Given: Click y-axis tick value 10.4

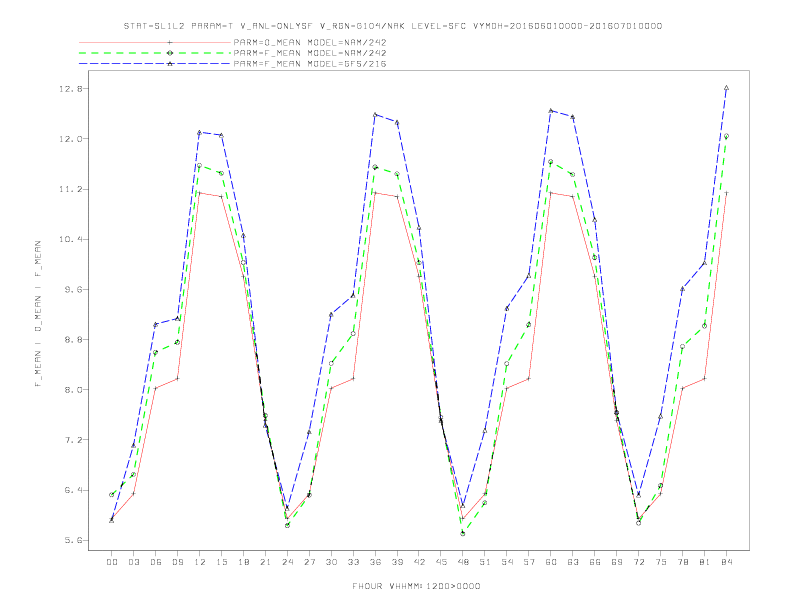Looking at the screenshot, I should point(70,239).
